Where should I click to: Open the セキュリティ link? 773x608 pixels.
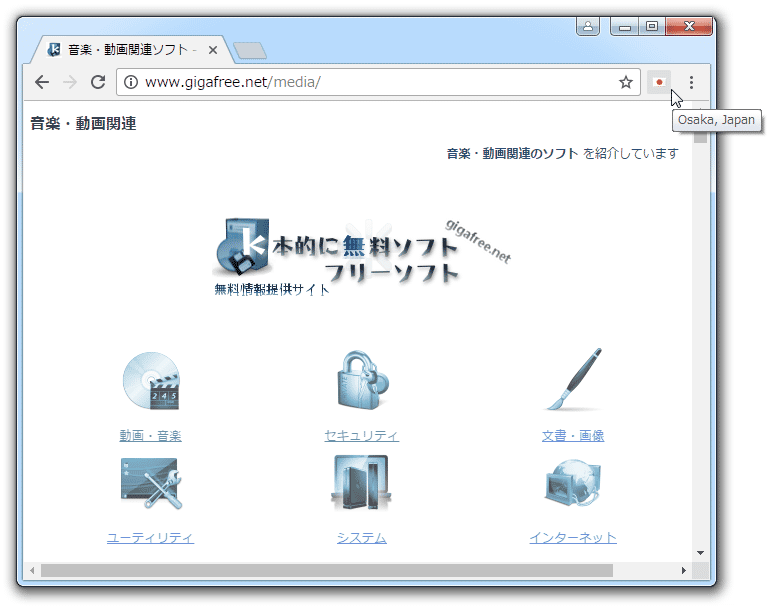pyautogui.click(x=361, y=436)
